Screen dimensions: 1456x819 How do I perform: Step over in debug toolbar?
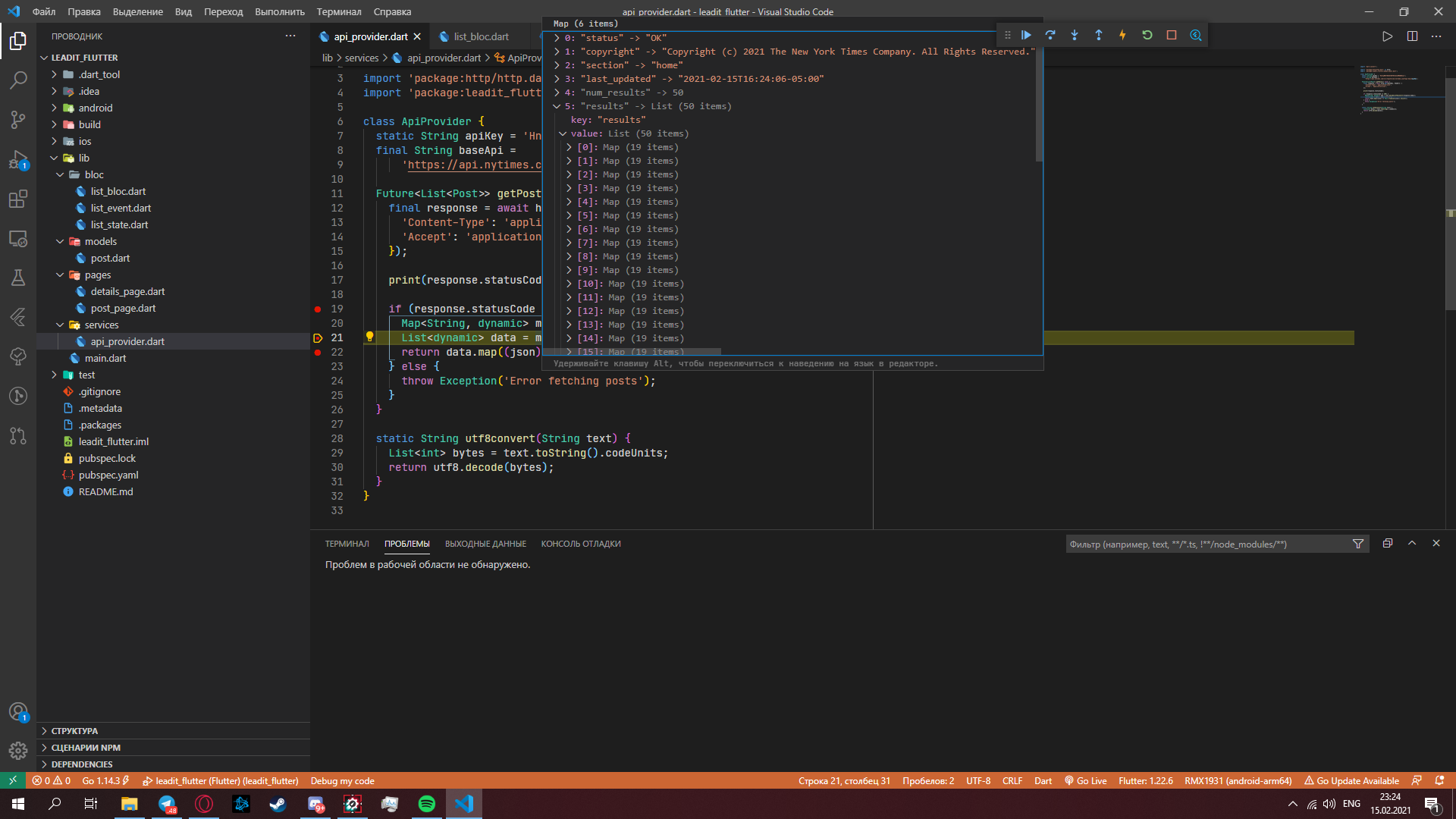pos(1050,35)
